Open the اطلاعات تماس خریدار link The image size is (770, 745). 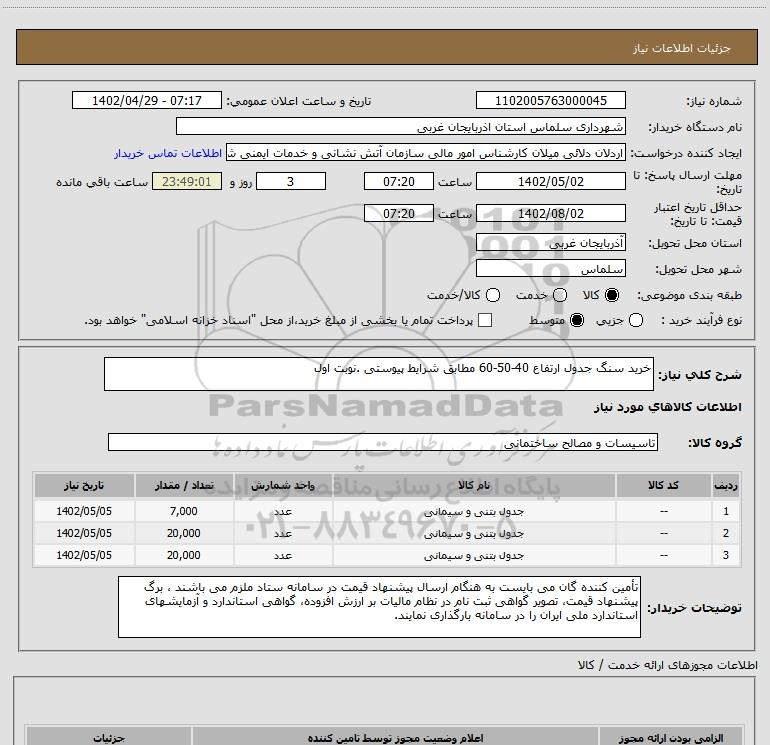pyautogui.click(x=168, y=153)
